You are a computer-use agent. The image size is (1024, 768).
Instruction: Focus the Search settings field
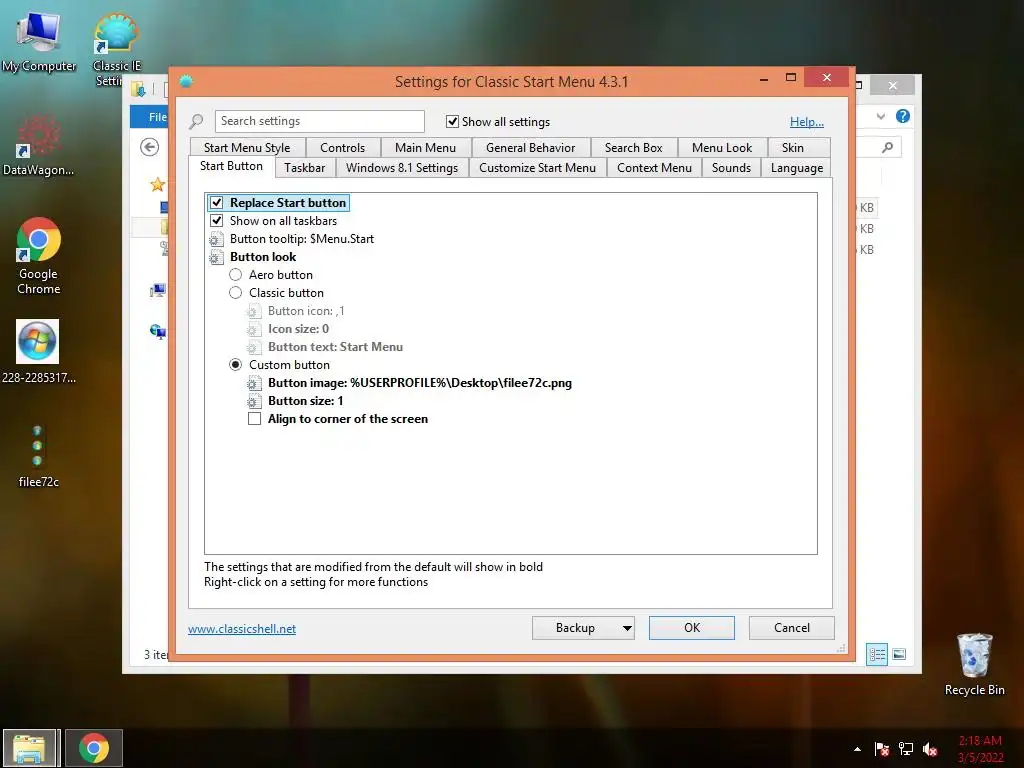coord(319,121)
